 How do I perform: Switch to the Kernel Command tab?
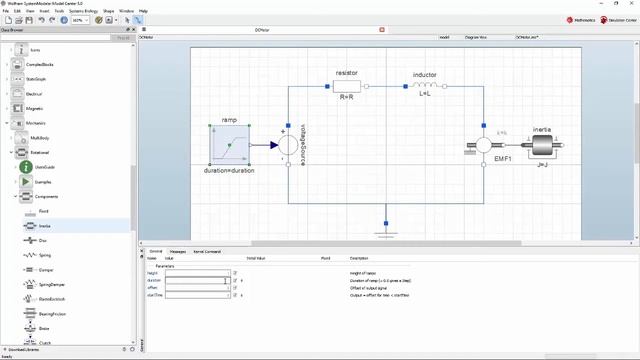[207, 251]
